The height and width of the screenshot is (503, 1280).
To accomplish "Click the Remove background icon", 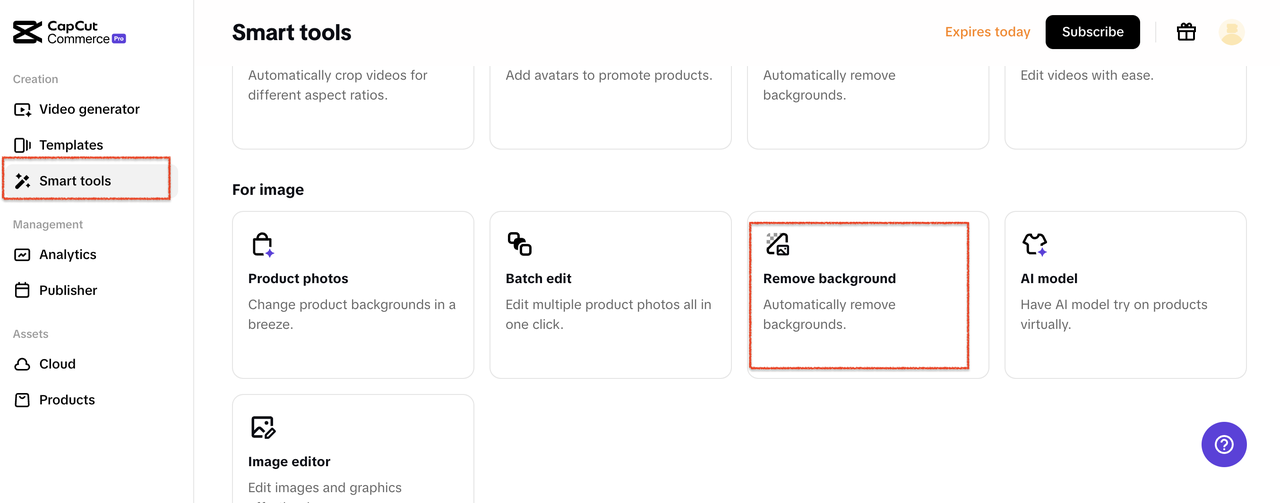I will coord(777,244).
